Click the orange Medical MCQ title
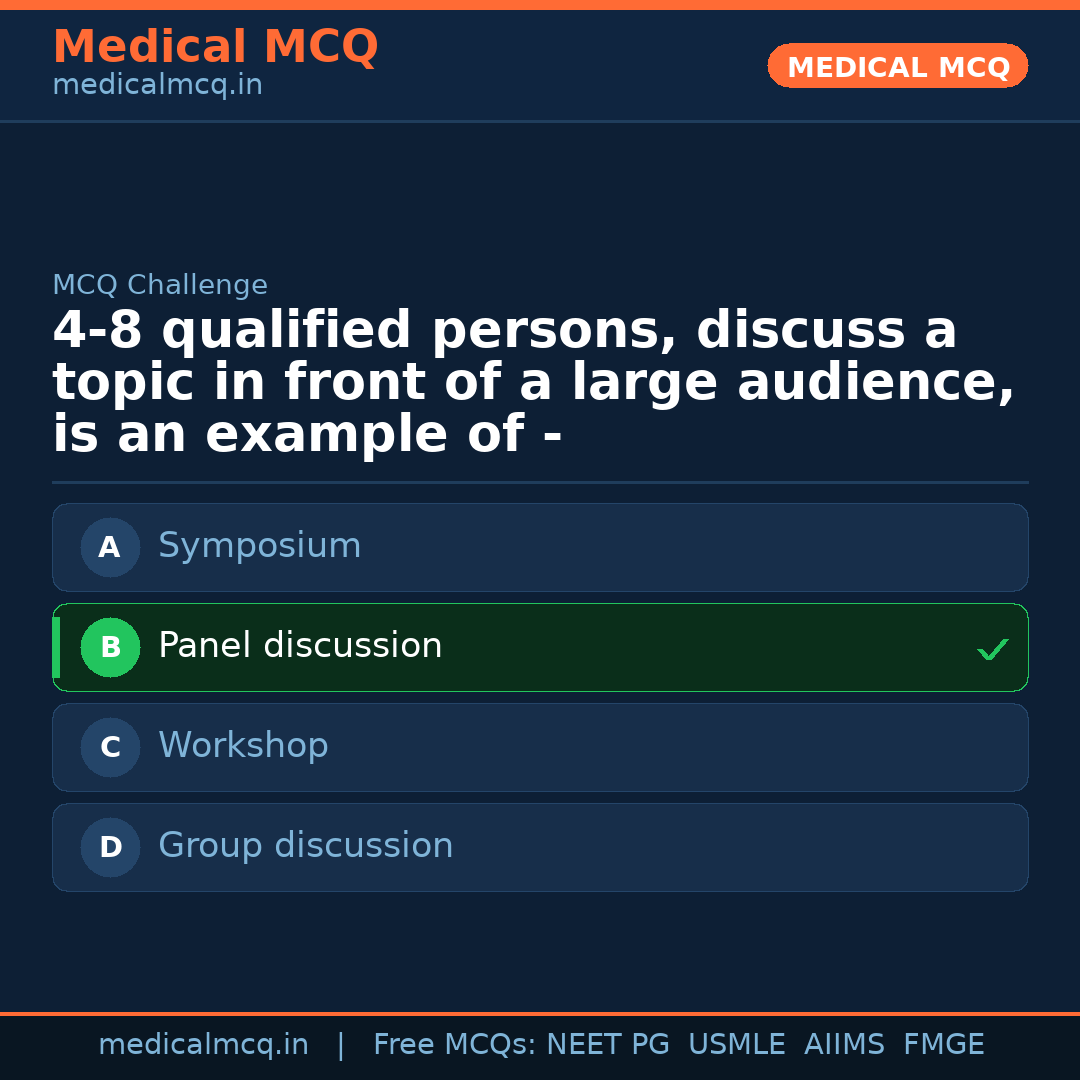 click(215, 47)
